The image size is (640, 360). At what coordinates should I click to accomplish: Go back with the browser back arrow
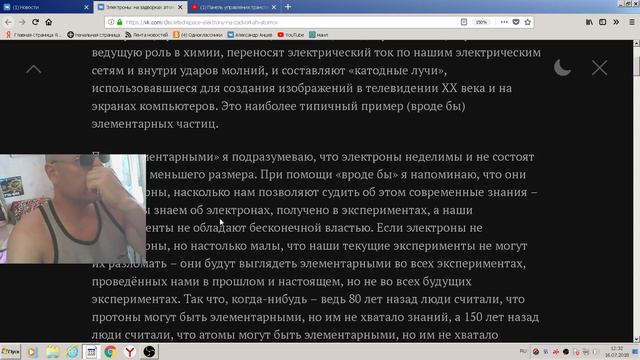coord(9,22)
